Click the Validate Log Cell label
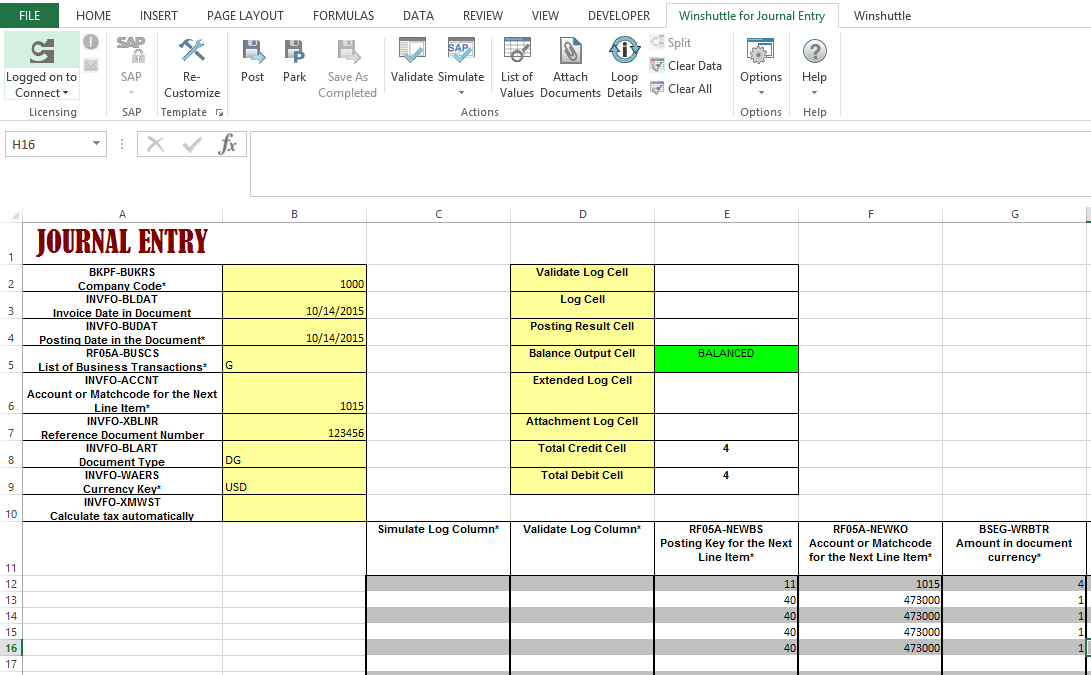 [582, 278]
